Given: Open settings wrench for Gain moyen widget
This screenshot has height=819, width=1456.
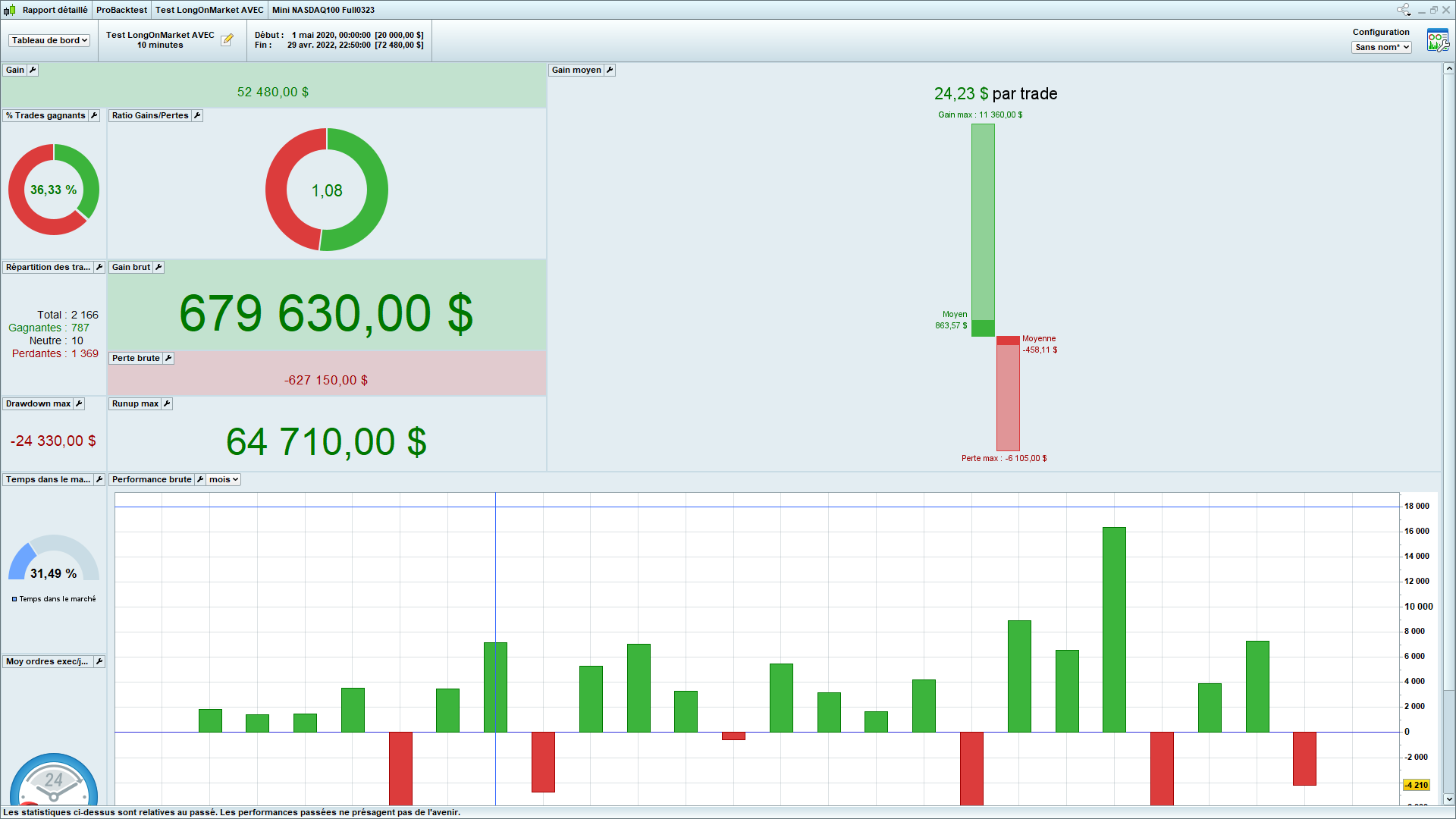Looking at the screenshot, I should click(x=610, y=70).
